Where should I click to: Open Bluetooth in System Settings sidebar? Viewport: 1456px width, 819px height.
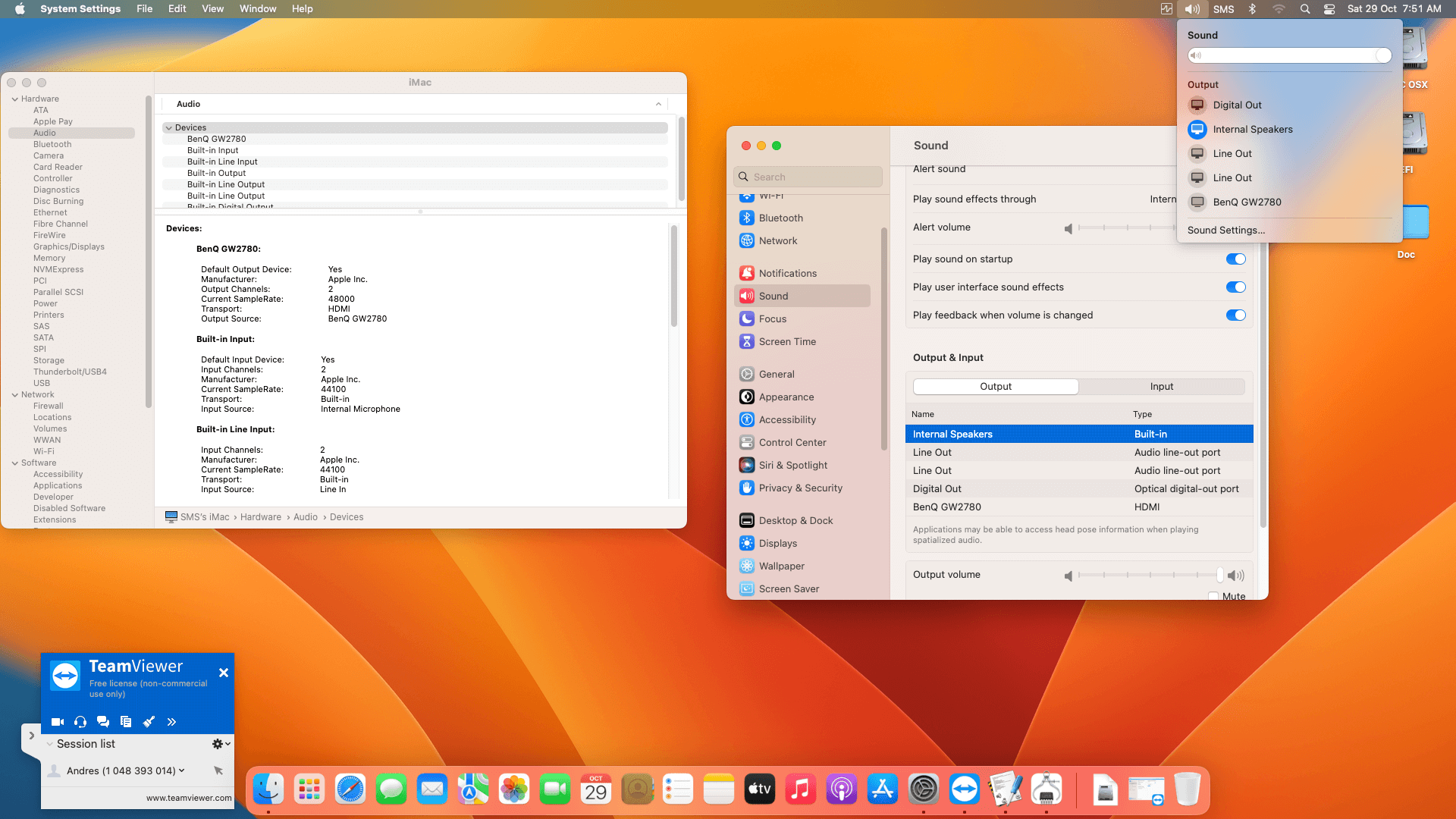780,218
